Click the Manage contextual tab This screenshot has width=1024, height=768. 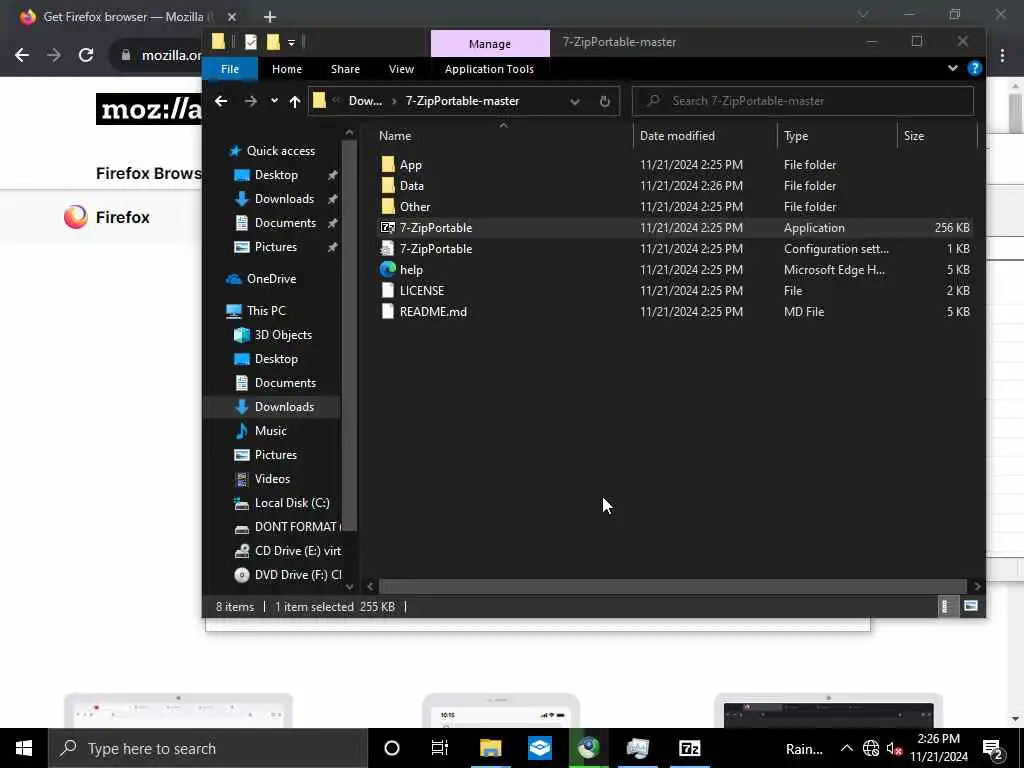point(490,44)
